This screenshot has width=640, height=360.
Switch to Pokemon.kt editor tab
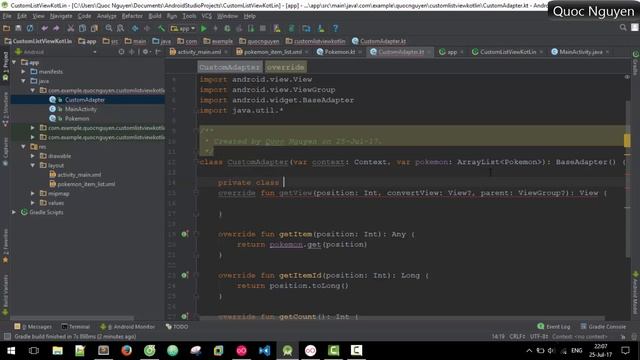coord(339,52)
